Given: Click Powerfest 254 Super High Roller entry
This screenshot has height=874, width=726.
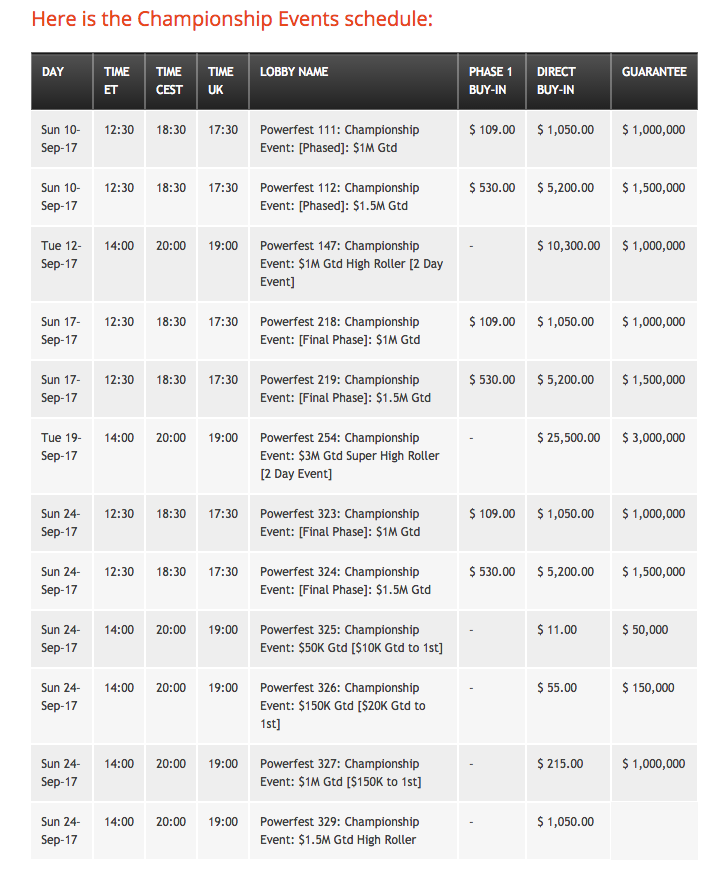Looking at the screenshot, I should [x=349, y=456].
